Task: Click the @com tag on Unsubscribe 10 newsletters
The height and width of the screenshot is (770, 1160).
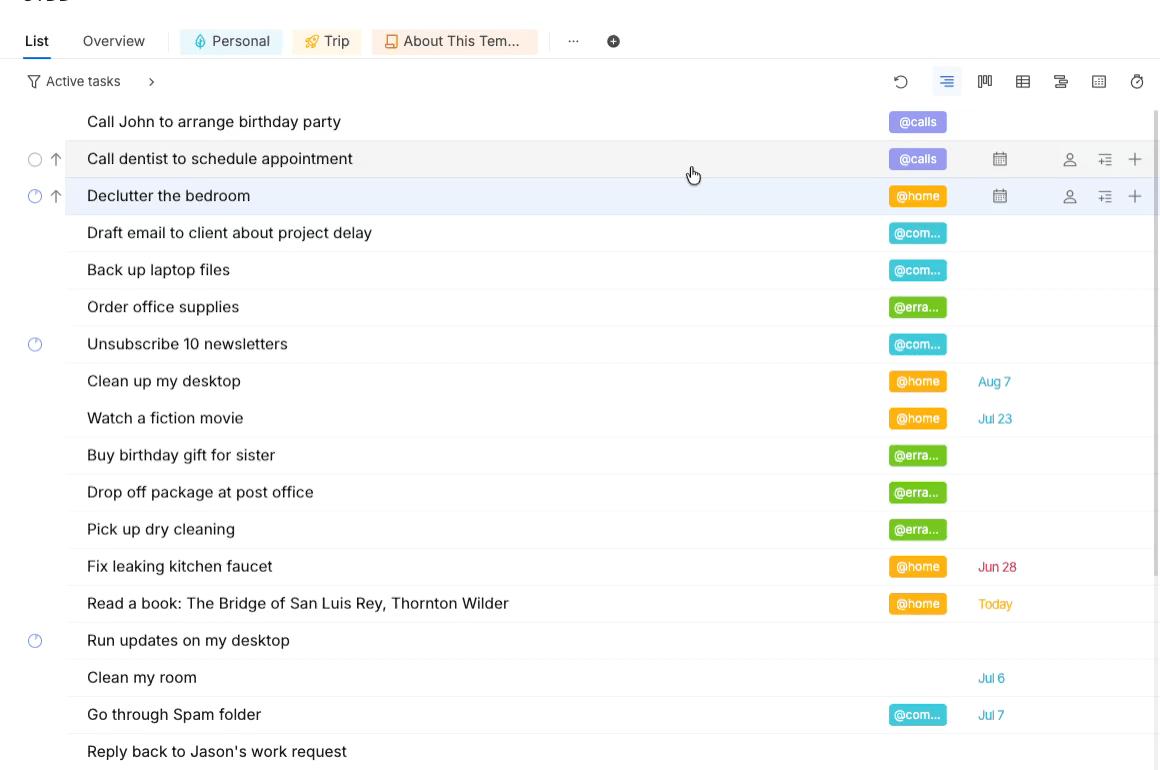Action: point(917,344)
